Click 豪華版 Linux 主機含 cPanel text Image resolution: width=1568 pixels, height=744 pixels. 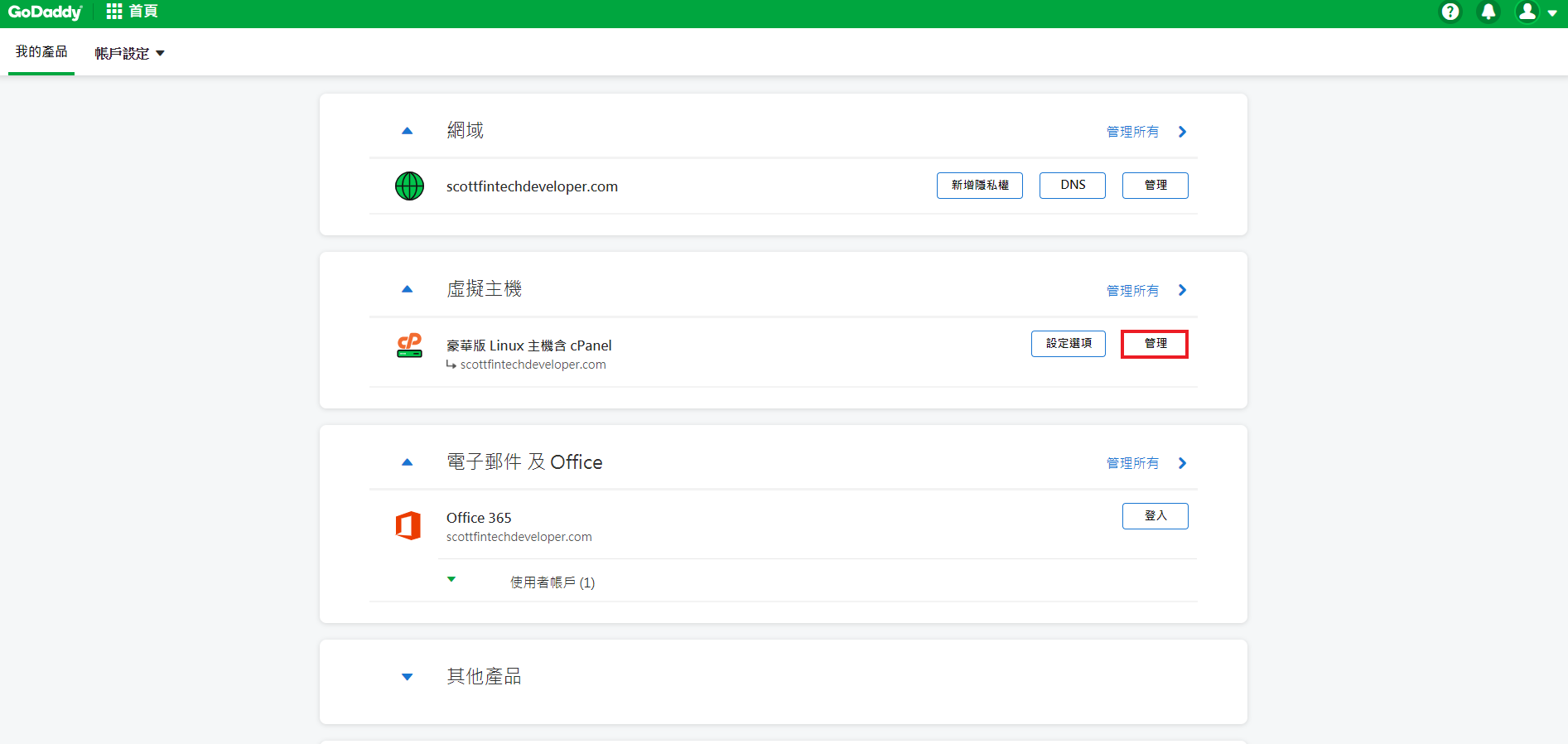click(528, 345)
